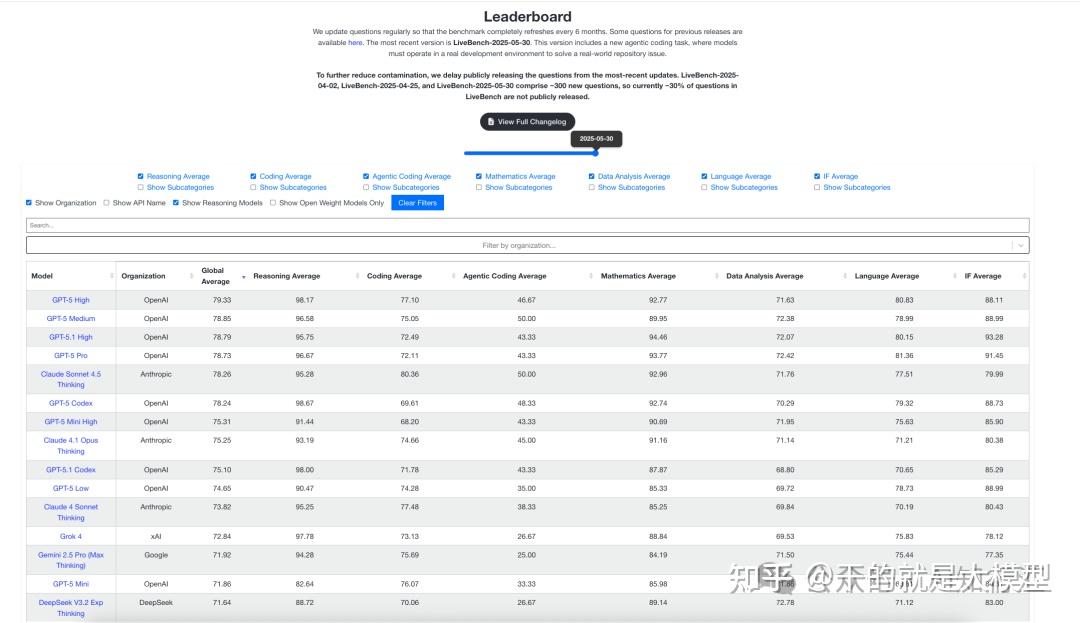The width and height of the screenshot is (1080, 623).
Task: Enable Show Open Weight Models Only
Action: coord(272,202)
